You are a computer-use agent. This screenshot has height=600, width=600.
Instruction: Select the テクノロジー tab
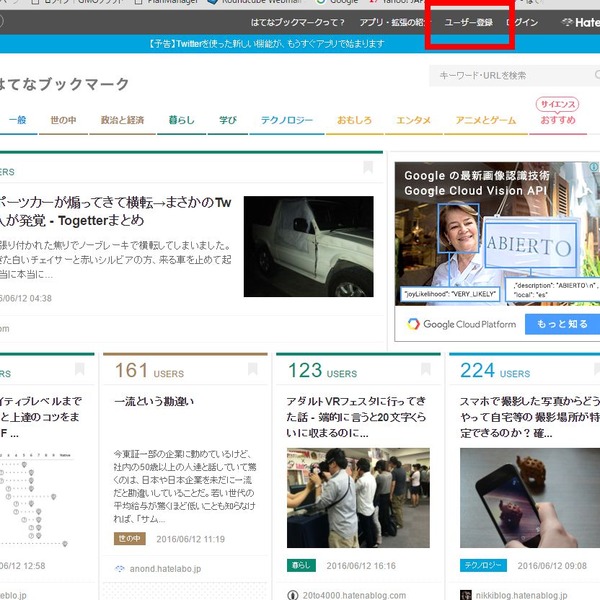click(287, 120)
